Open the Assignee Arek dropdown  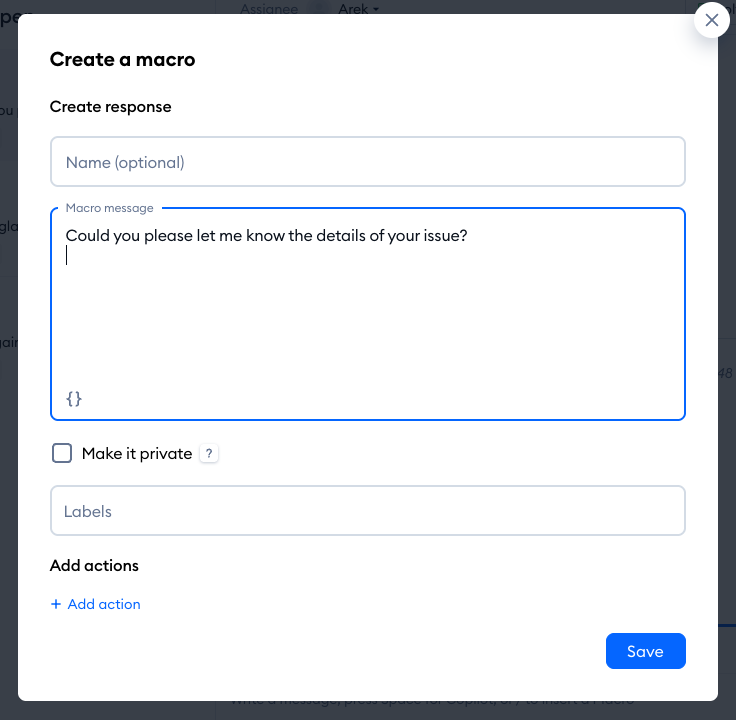pyautogui.click(x=355, y=9)
